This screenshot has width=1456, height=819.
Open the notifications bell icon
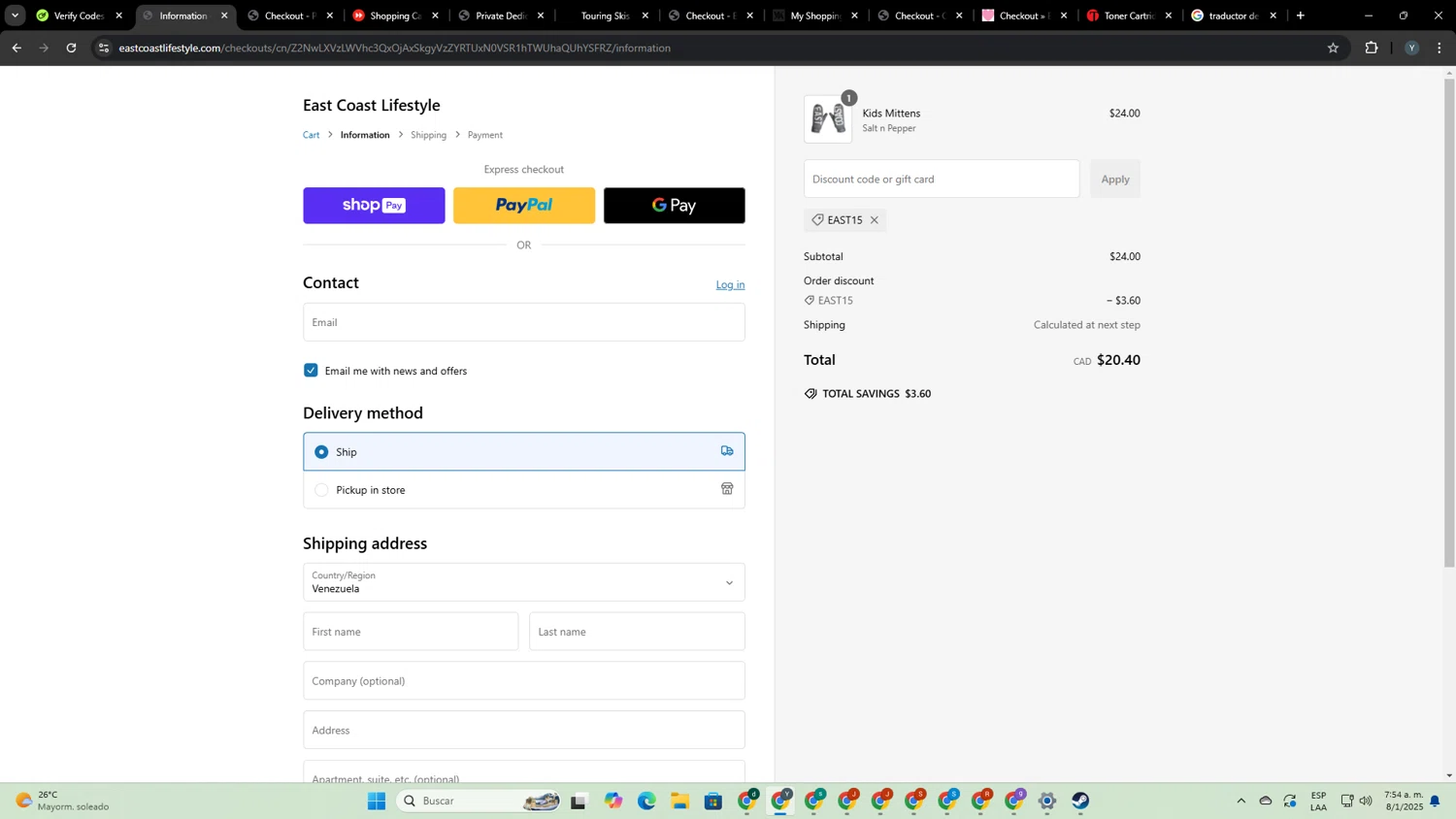(x=1435, y=801)
